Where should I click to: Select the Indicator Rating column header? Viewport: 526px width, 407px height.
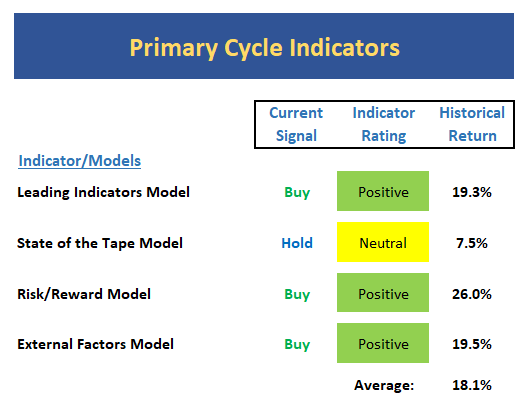[383, 124]
